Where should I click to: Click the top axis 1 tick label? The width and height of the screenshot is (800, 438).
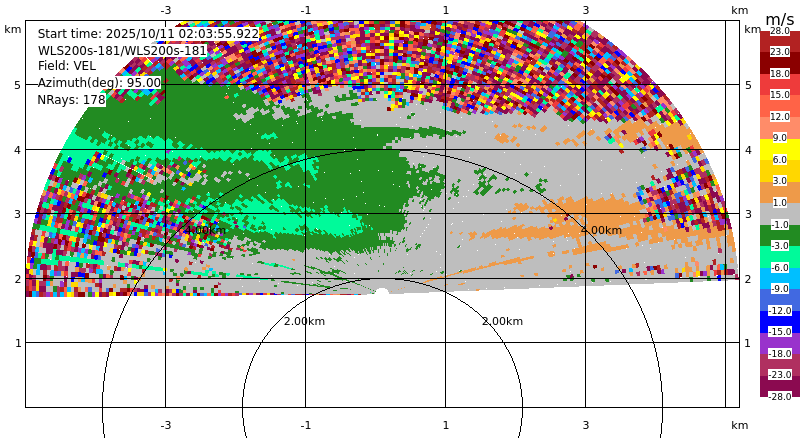click(445, 10)
